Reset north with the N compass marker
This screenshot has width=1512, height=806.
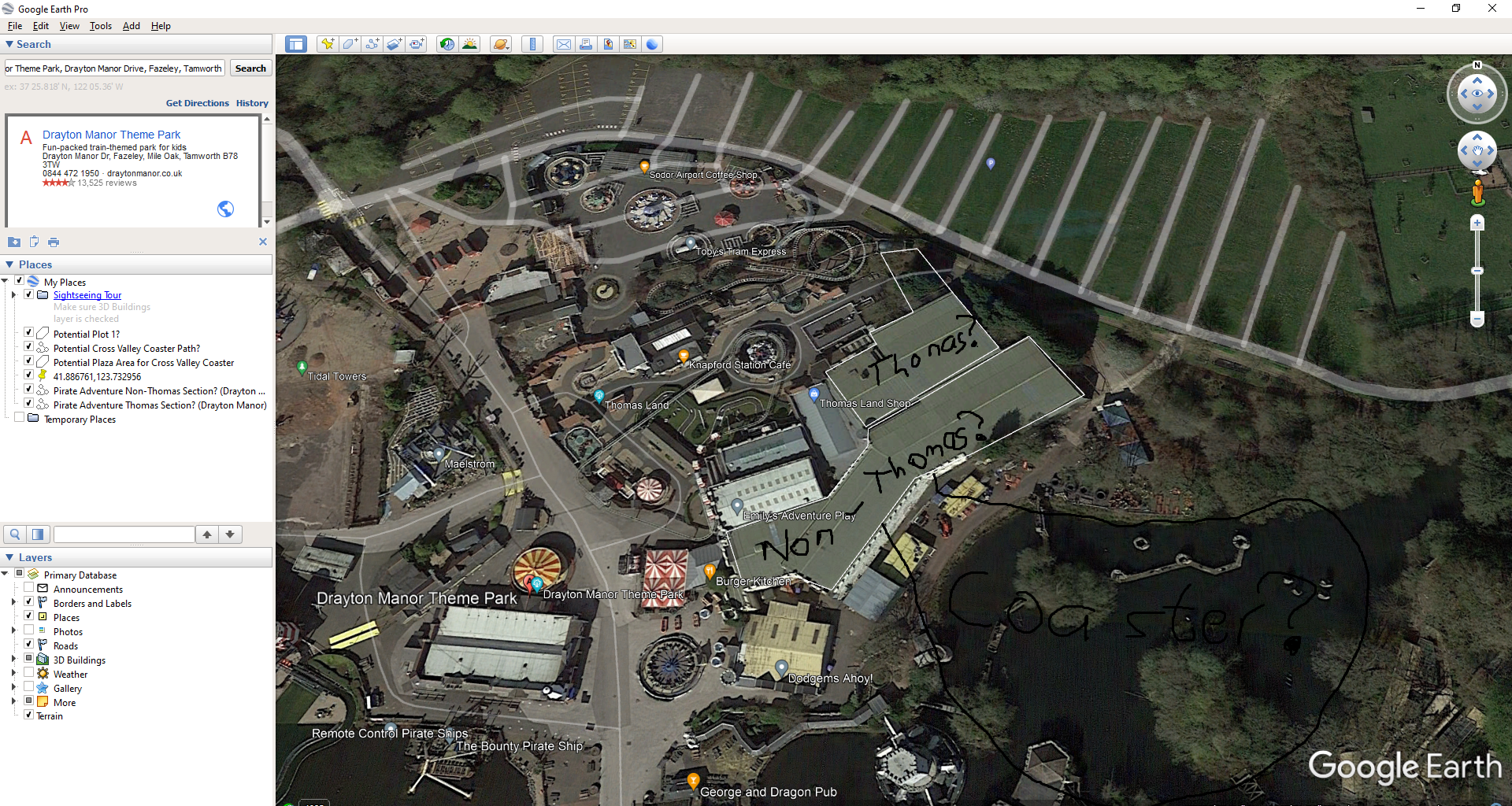point(1477,65)
